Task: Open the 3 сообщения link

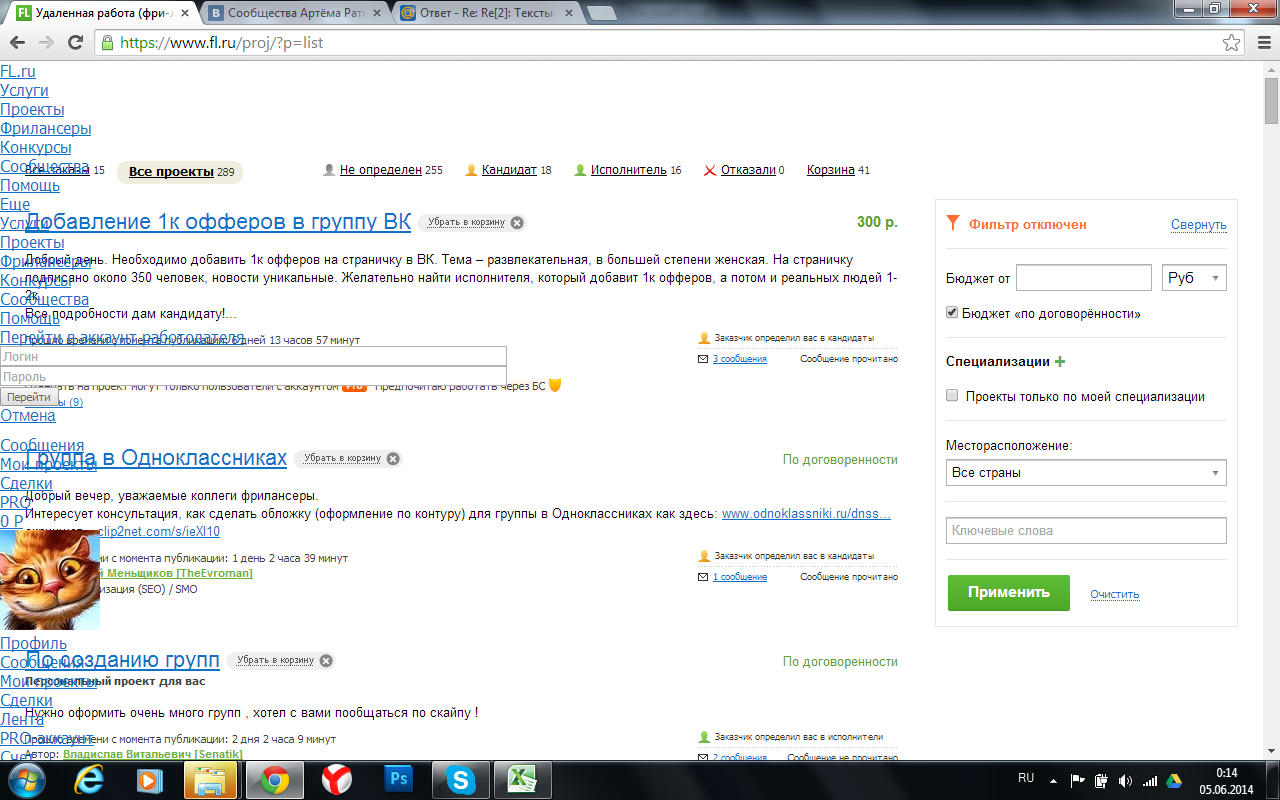Action: pos(739,359)
